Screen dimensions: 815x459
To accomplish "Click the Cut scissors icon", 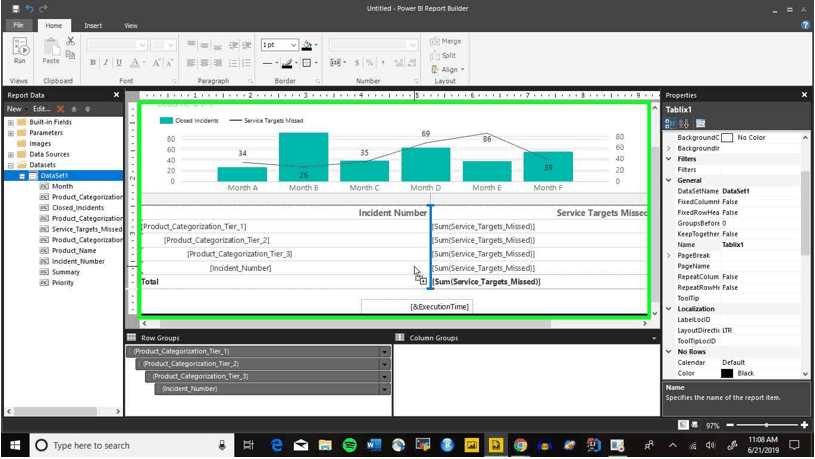I will pos(71,41).
